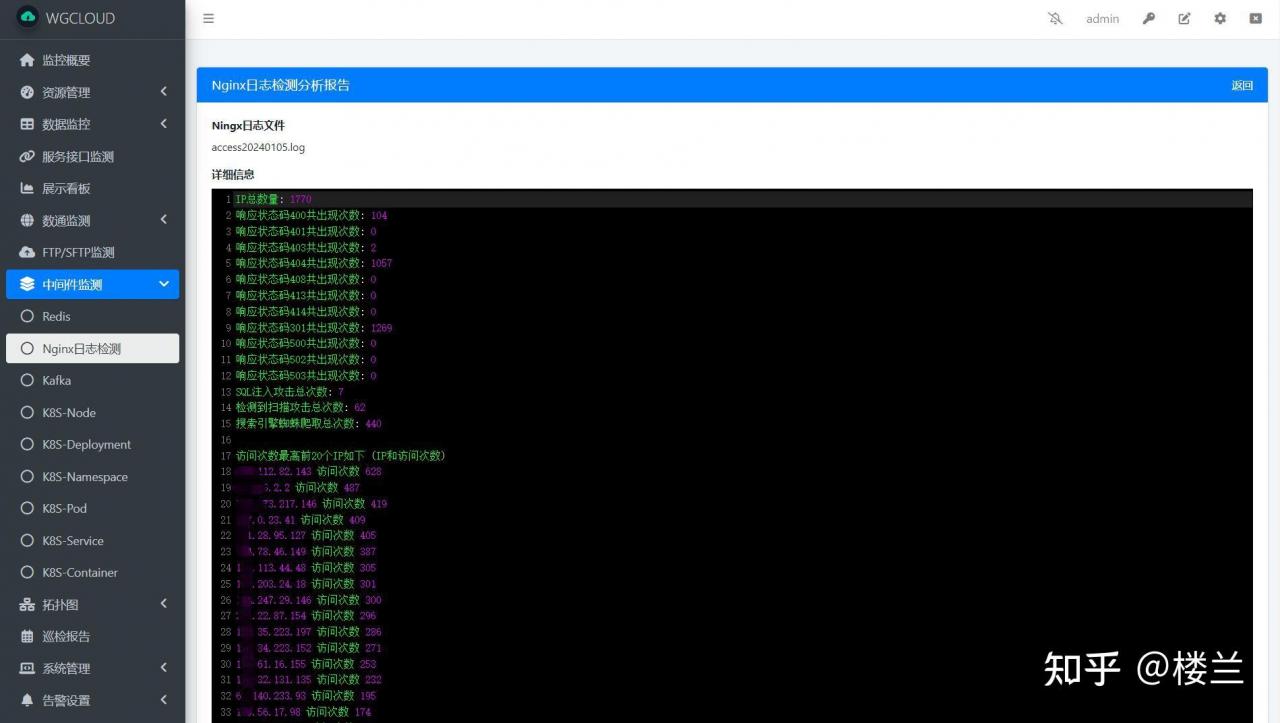Open the FTP/SFTP监测 menu item
Viewport: 1280px width, 723px height.
(92, 252)
